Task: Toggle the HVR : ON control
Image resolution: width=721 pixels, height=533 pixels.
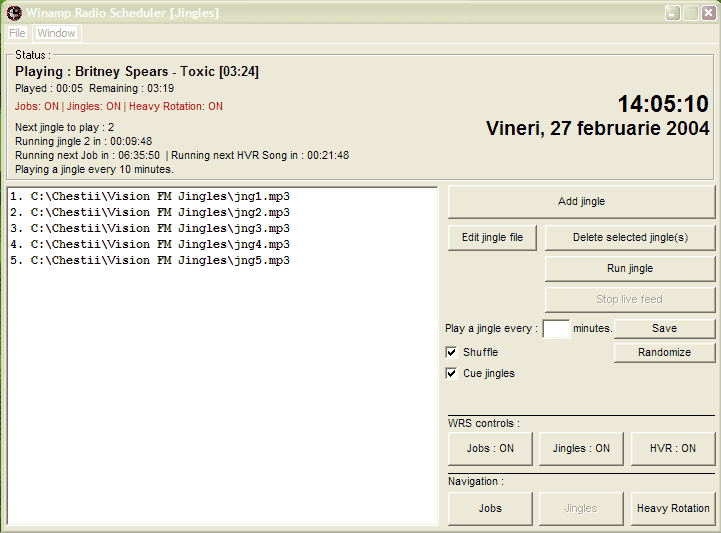Action: click(673, 448)
